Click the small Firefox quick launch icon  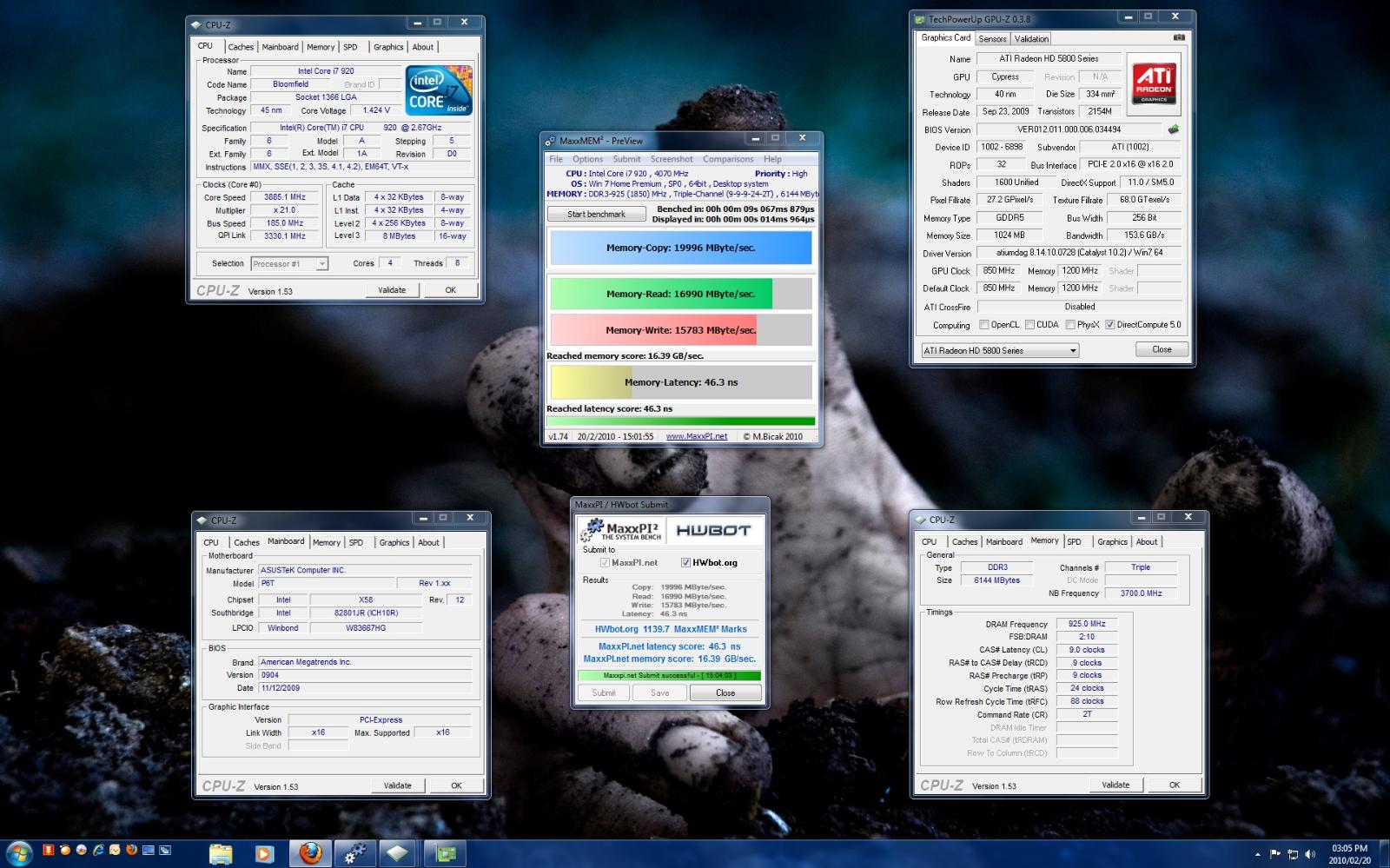pos(131,850)
